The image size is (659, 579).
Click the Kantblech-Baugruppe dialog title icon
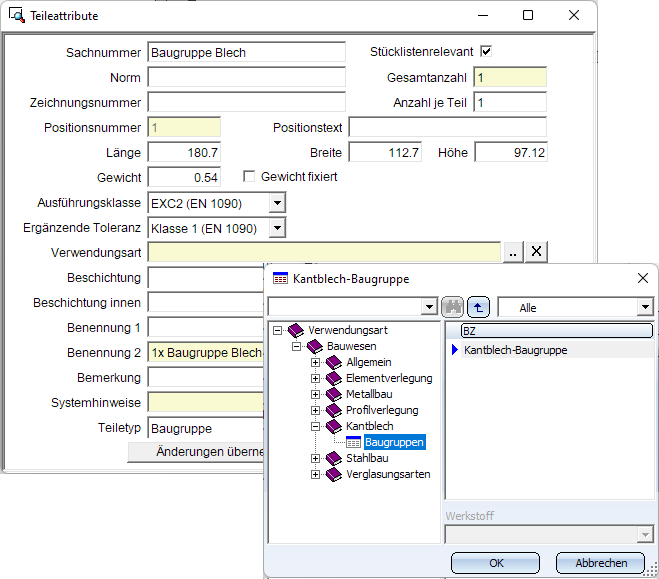click(x=280, y=279)
